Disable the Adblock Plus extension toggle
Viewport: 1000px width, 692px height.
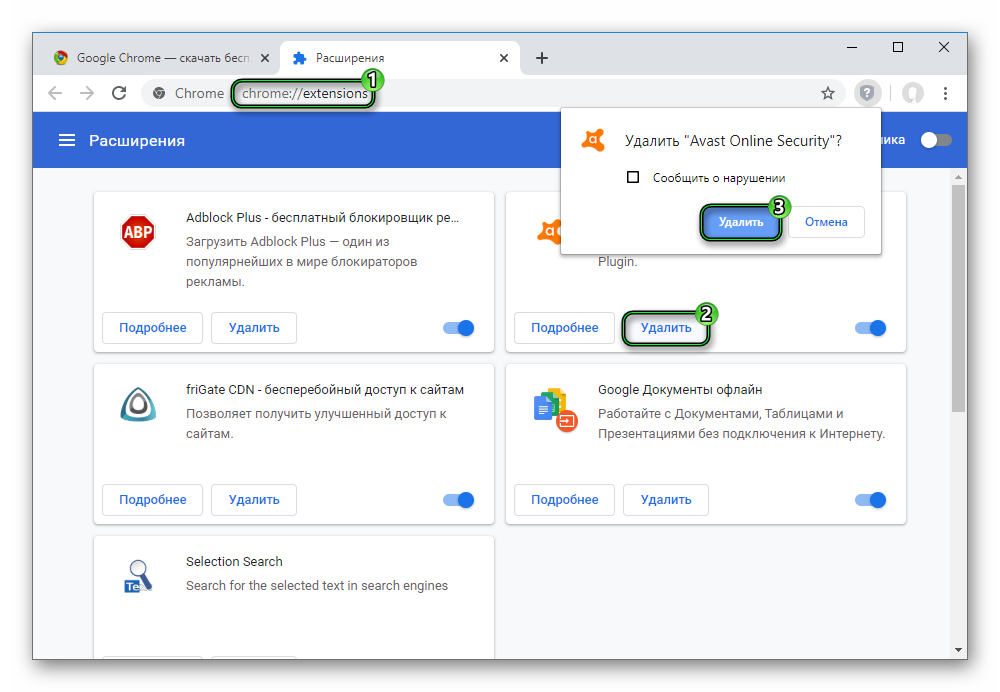click(x=459, y=328)
